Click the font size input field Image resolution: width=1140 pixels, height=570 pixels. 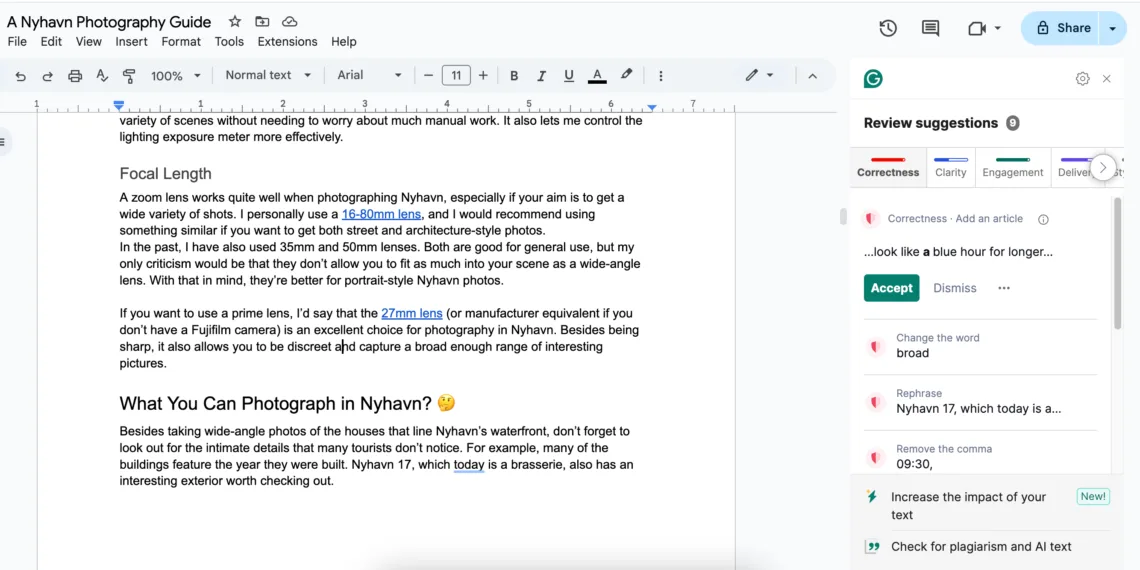[456, 76]
